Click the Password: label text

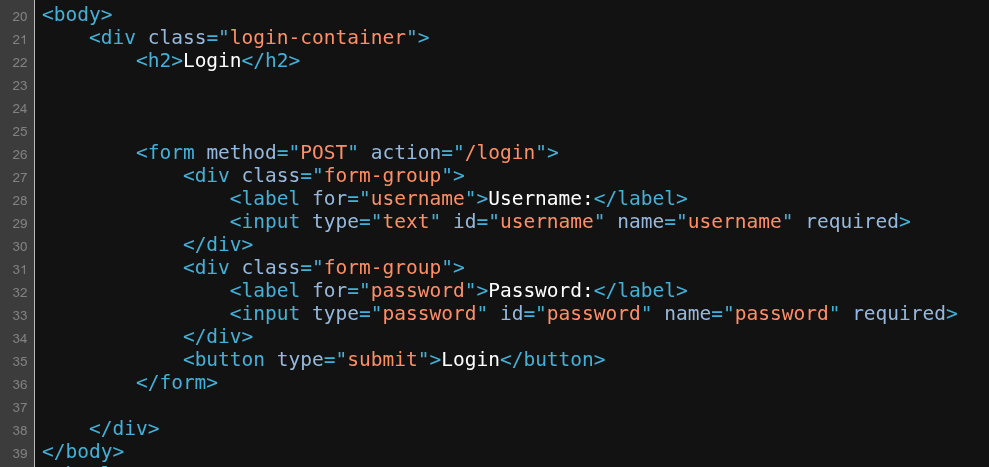coord(541,291)
